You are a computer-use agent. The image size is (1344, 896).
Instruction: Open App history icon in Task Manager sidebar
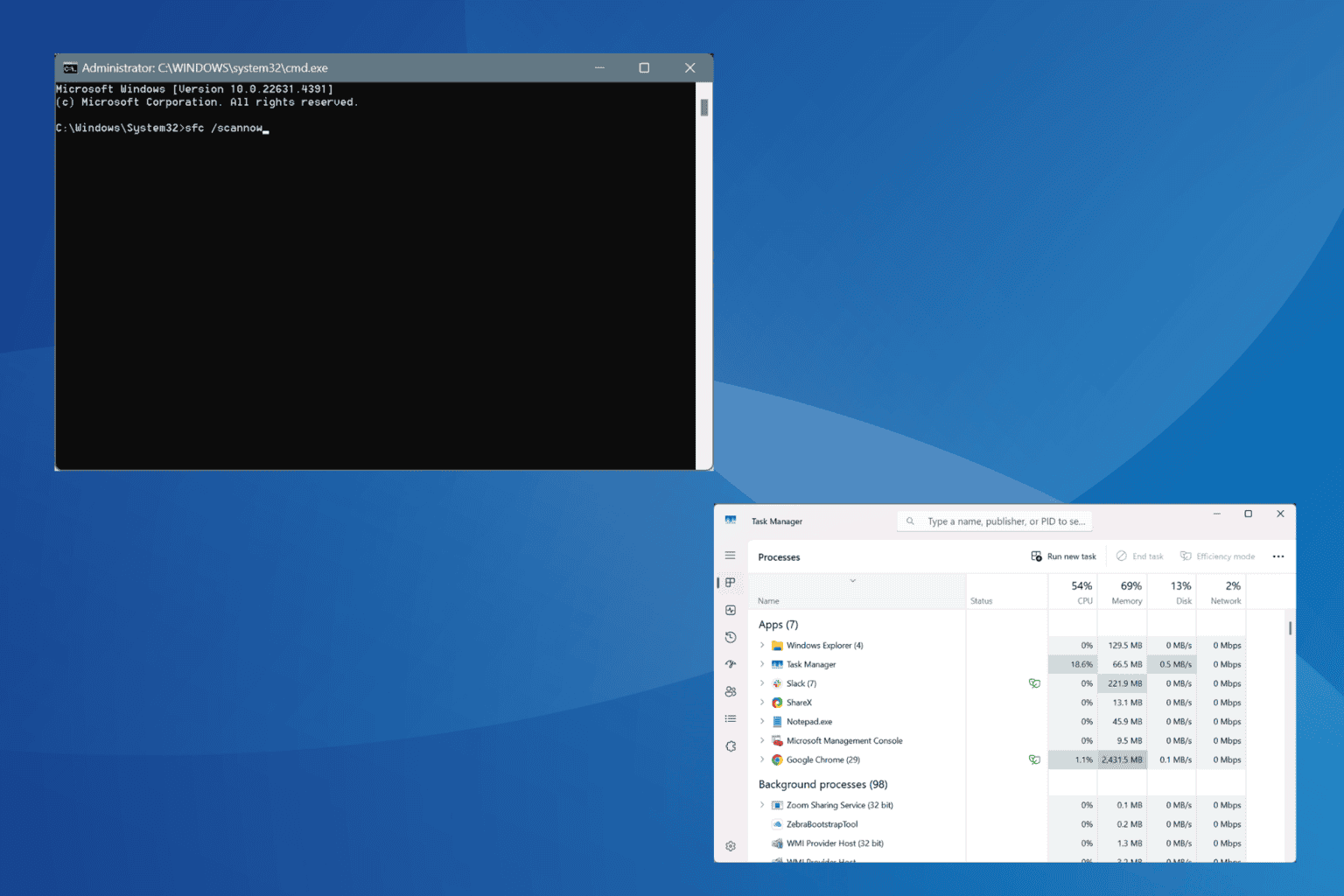[x=730, y=637]
